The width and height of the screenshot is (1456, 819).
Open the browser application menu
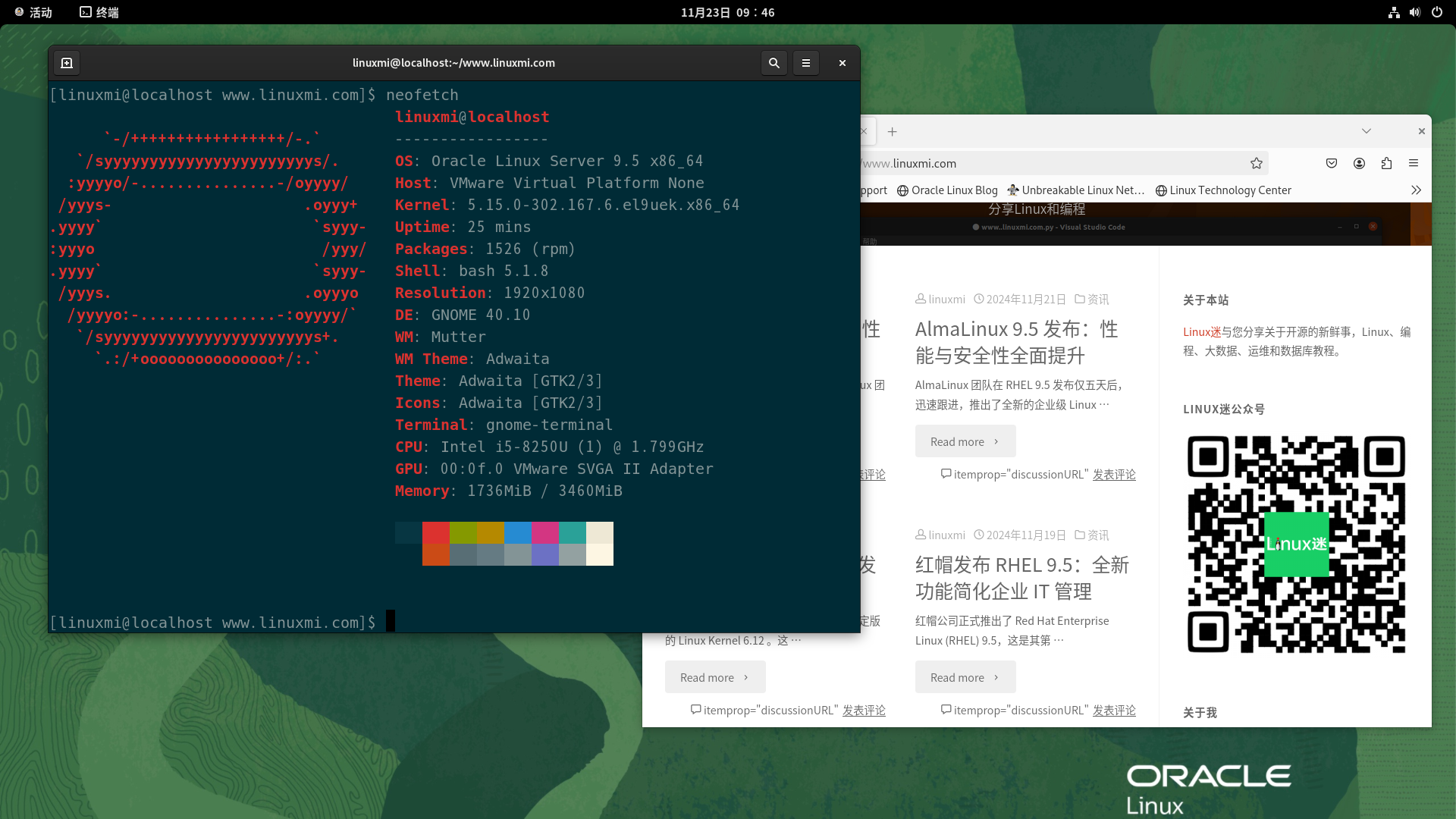tap(1414, 163)
